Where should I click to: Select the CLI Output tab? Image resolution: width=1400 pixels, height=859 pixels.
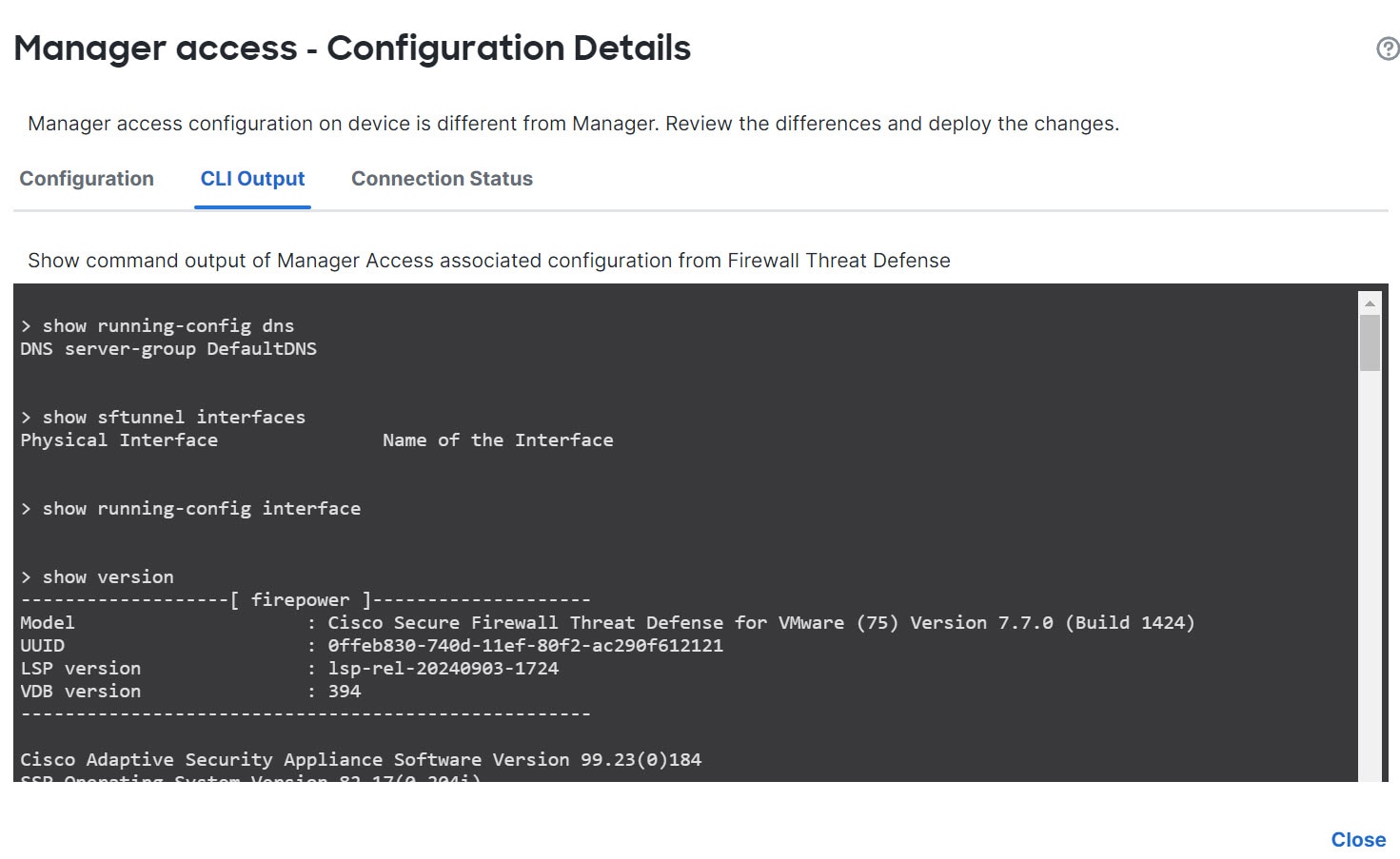252,179
